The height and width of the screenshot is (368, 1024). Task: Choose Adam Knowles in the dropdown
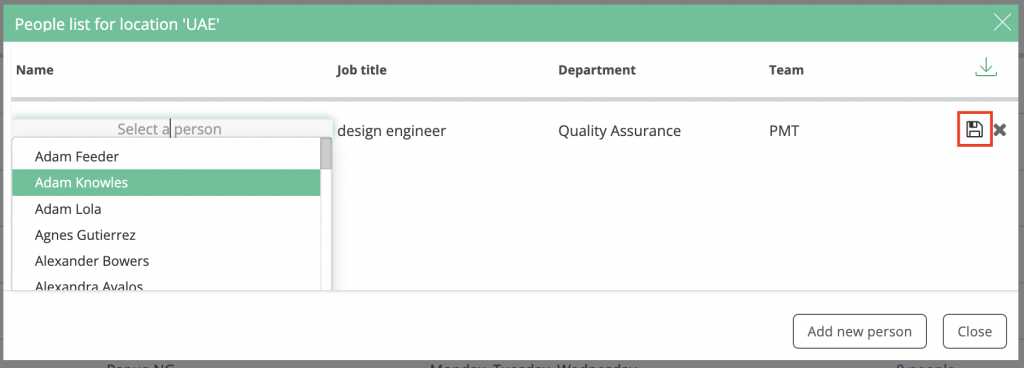[167, 183]
